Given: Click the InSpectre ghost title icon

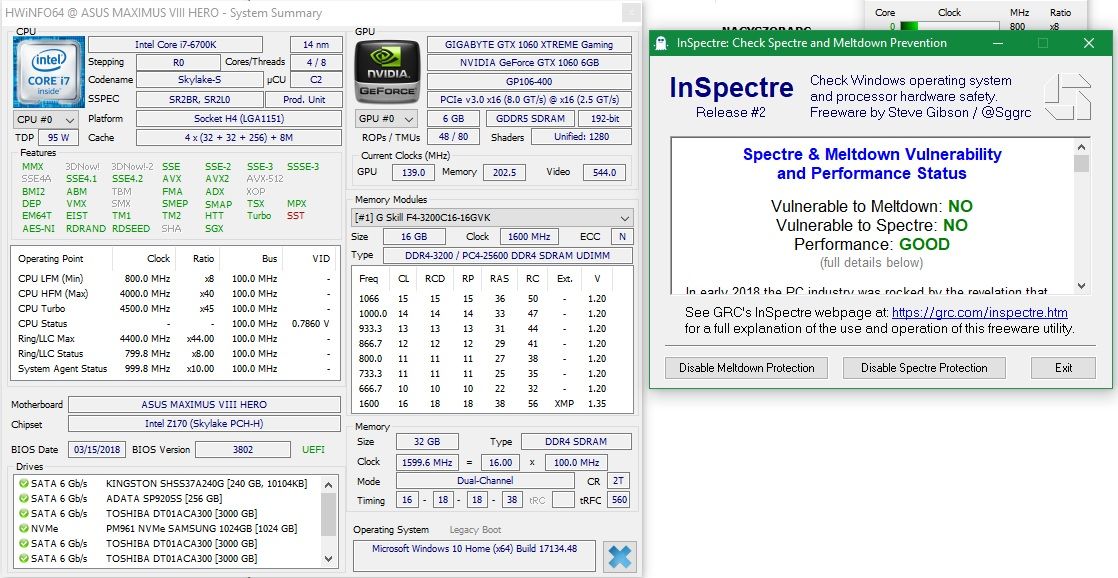Looking at the screenshot, I should (x=661, y=43).
